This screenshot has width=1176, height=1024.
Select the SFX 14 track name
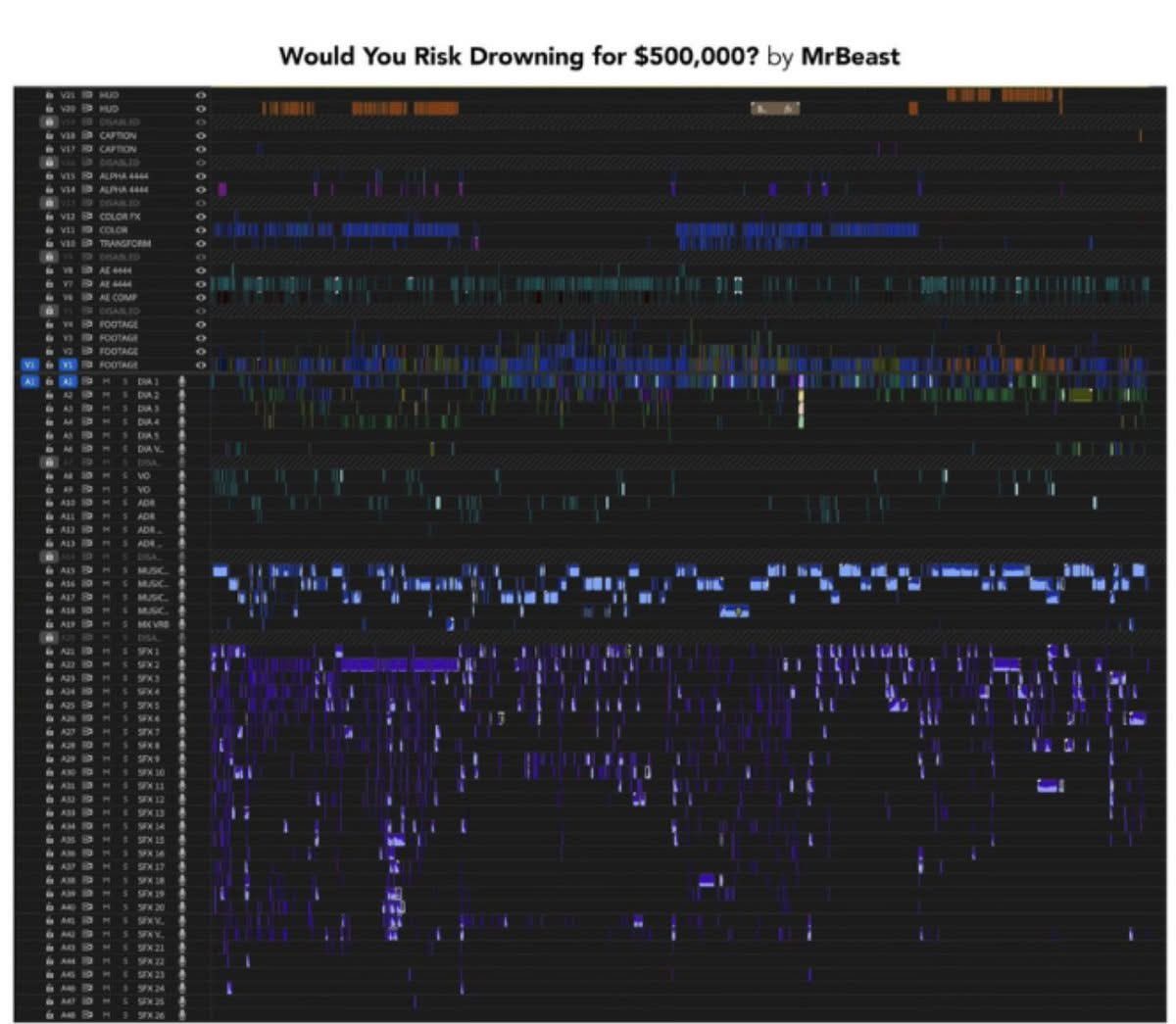151,827
